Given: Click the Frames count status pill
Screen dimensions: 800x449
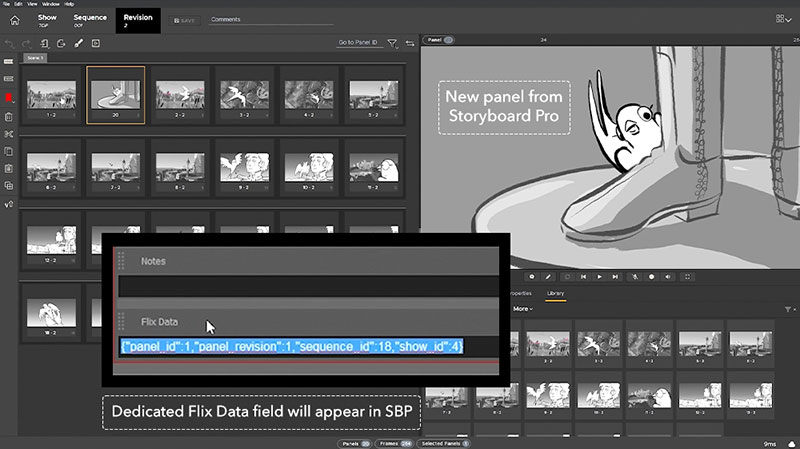Looking at the screenshot, I should tap(394, 444).
